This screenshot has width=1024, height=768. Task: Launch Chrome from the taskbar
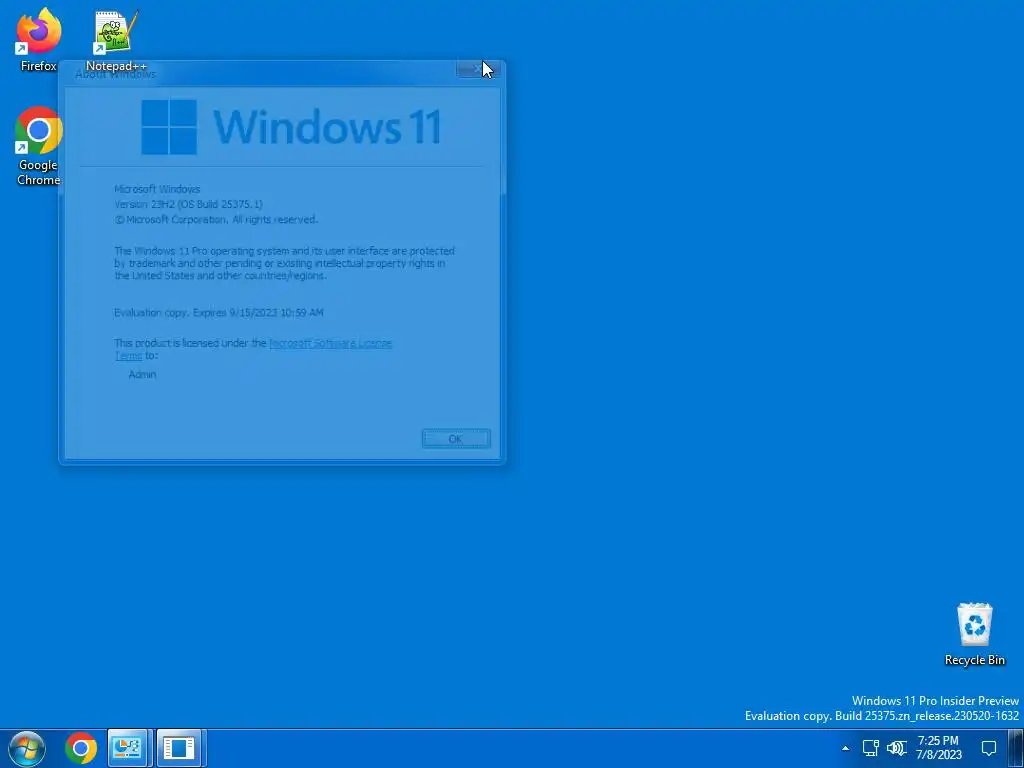pos(81,748)
